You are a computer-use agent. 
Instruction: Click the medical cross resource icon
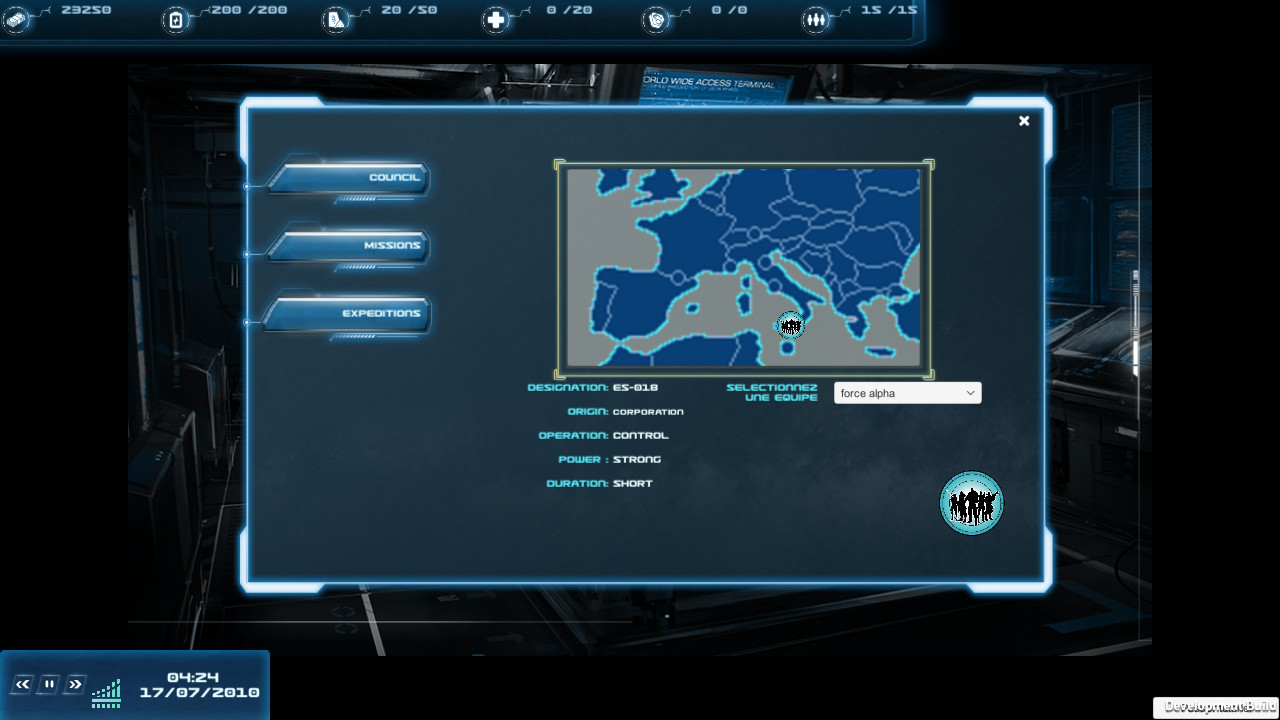(x=497, y=18)
